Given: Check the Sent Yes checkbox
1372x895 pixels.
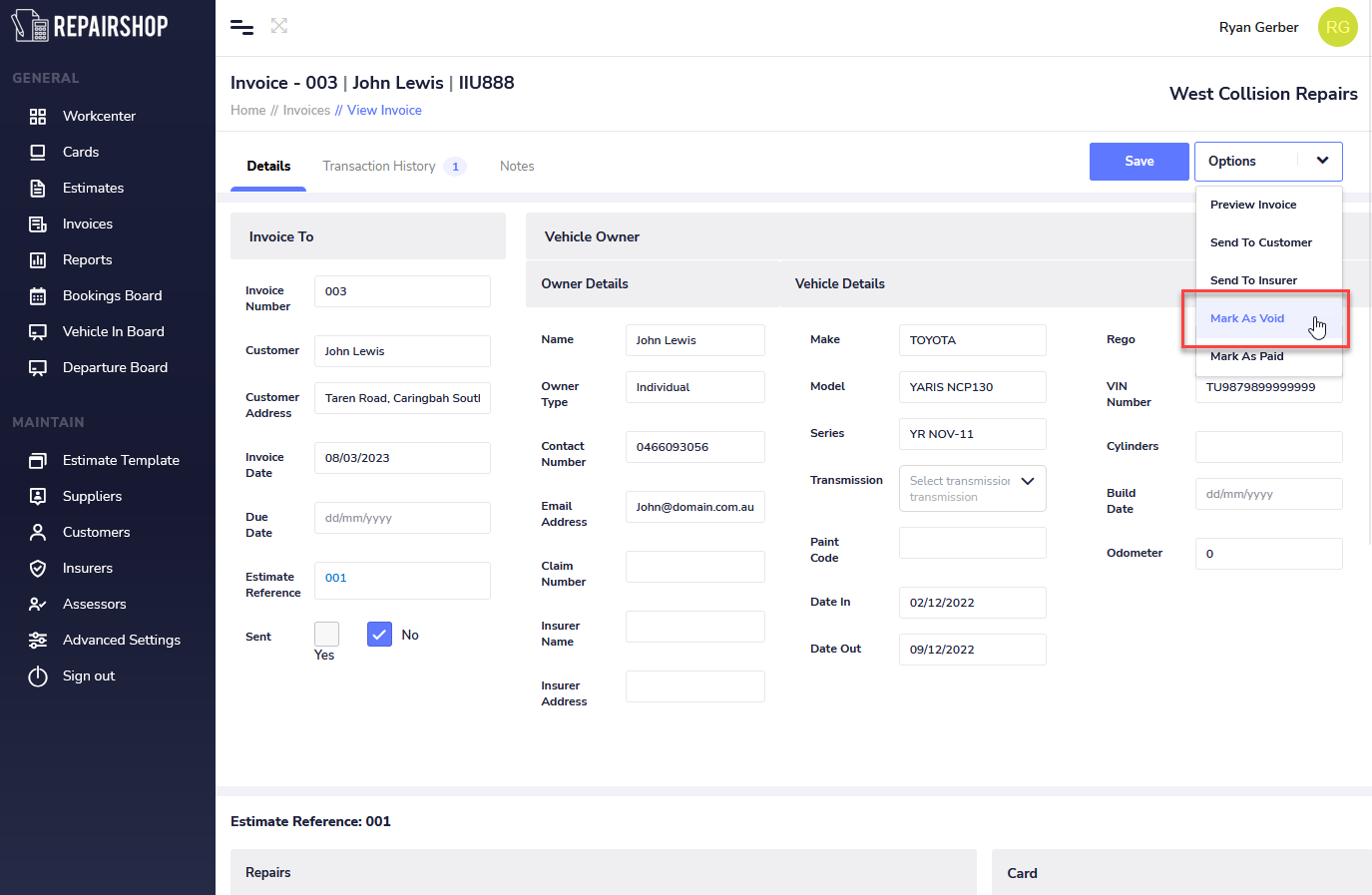Looking at the screenshot, I should (x=326, y=635).
